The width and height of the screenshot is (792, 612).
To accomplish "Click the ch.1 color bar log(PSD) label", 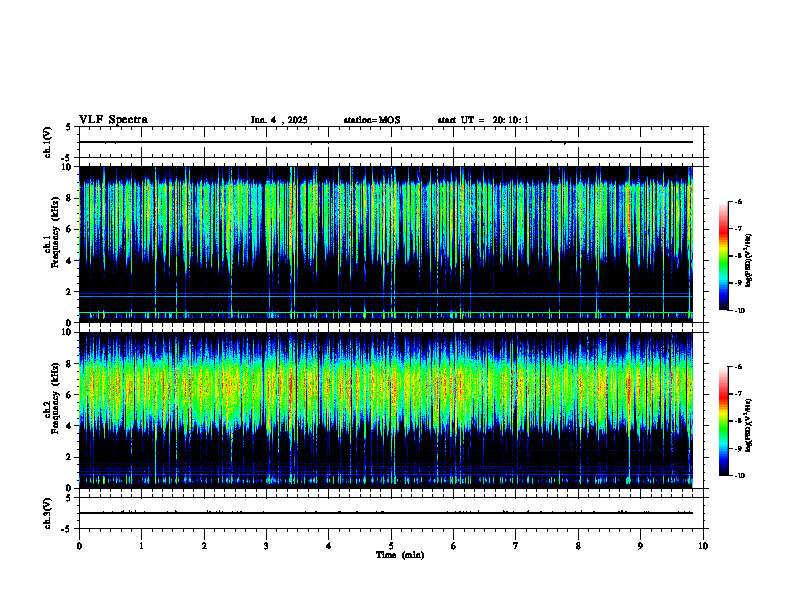I will [749, 261].
